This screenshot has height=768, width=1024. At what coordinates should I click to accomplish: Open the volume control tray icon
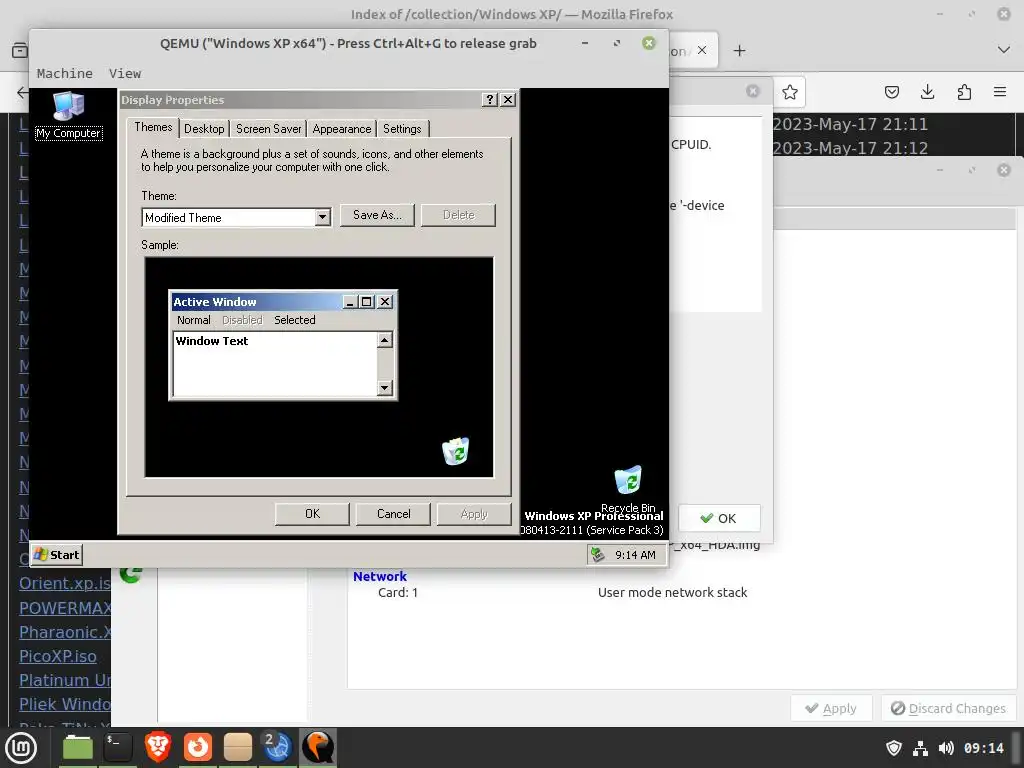tap(946, 748)
